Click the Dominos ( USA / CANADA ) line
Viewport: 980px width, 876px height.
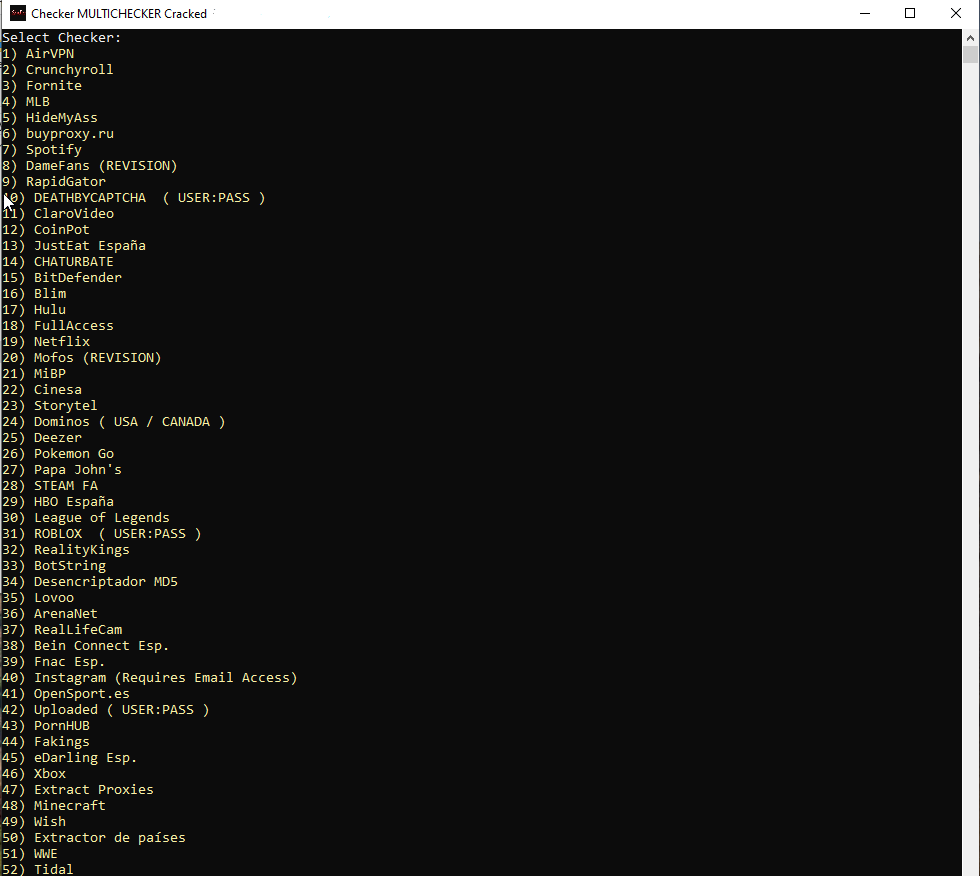click(114, 422)
